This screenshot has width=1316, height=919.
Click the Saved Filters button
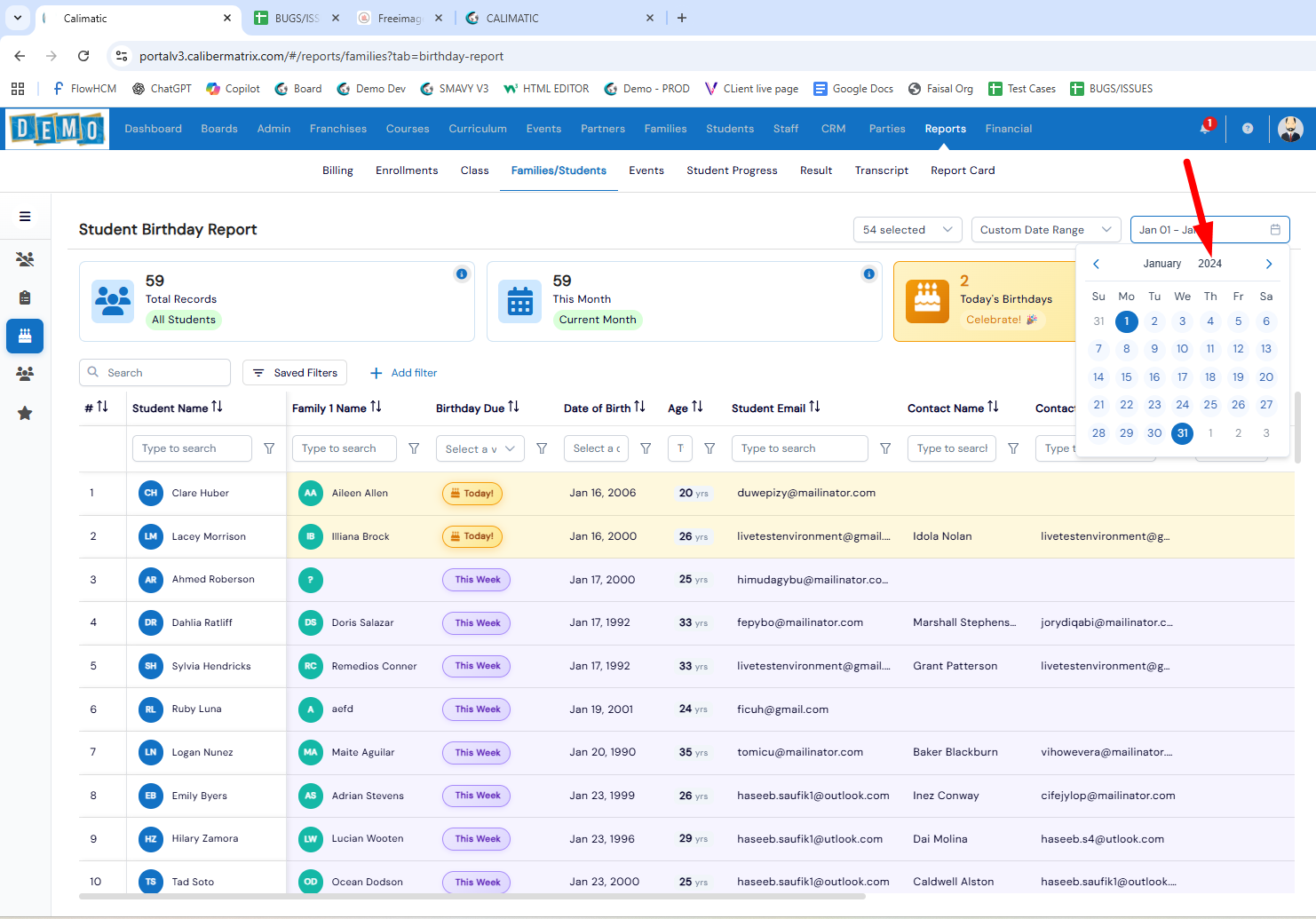point(295,373)
